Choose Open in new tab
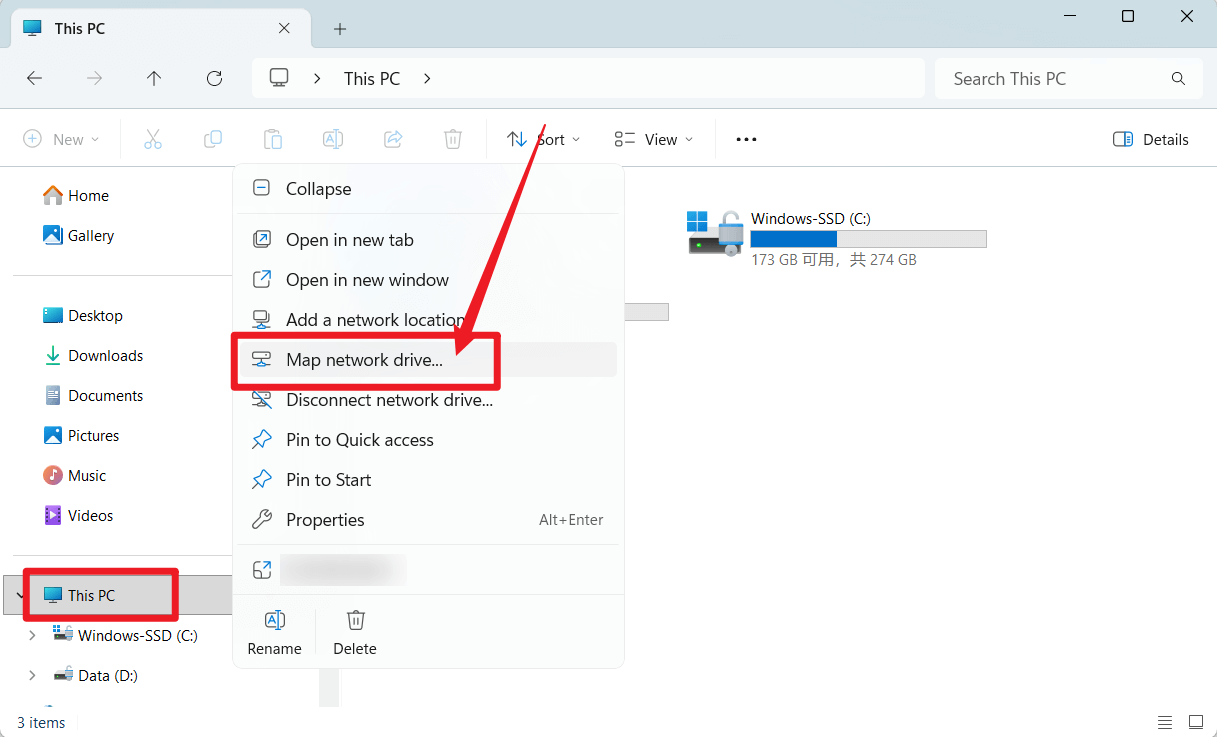 click(x=428, y=240)
